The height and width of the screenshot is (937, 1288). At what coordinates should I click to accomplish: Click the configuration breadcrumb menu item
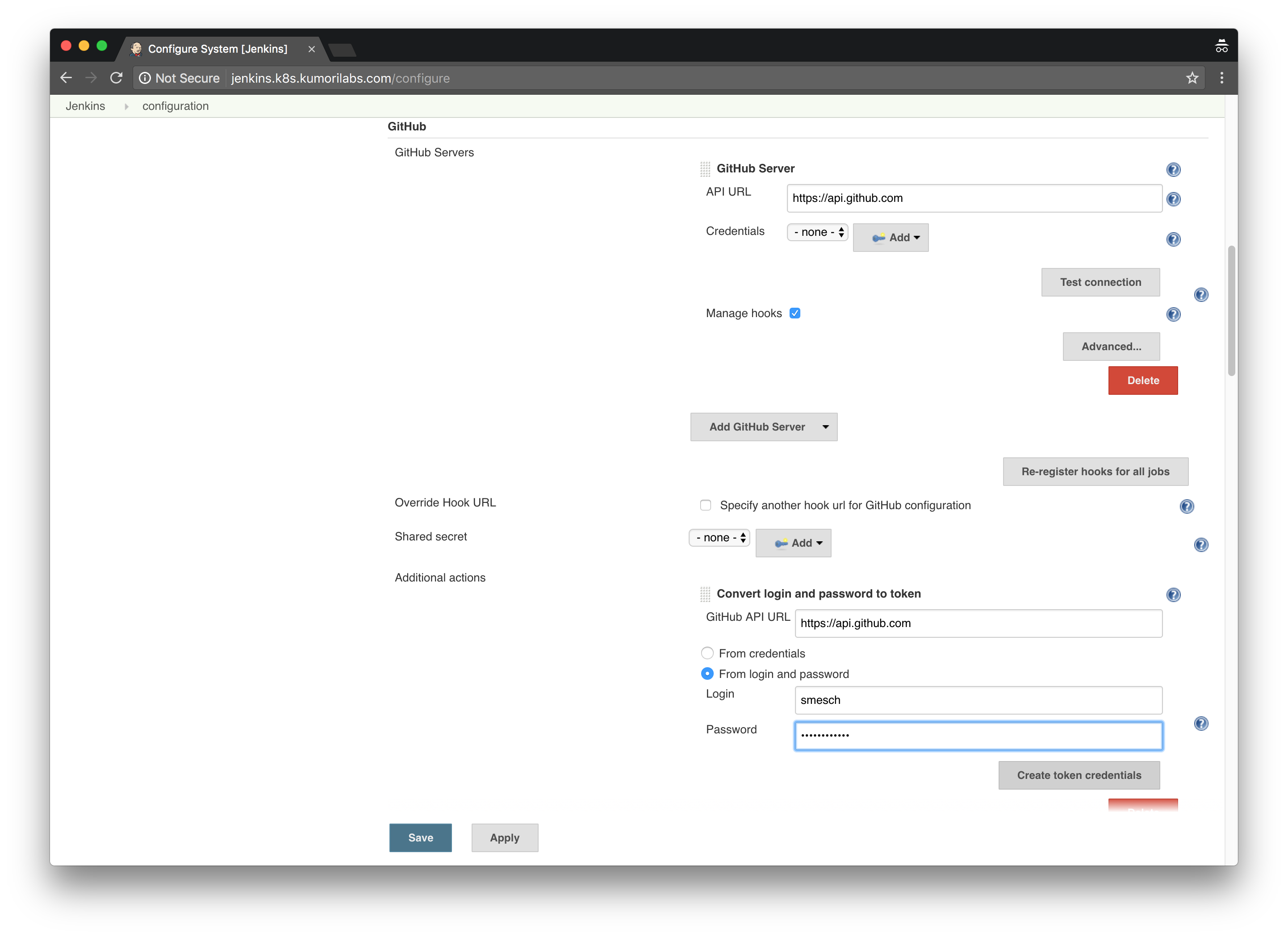coord(174,105)
